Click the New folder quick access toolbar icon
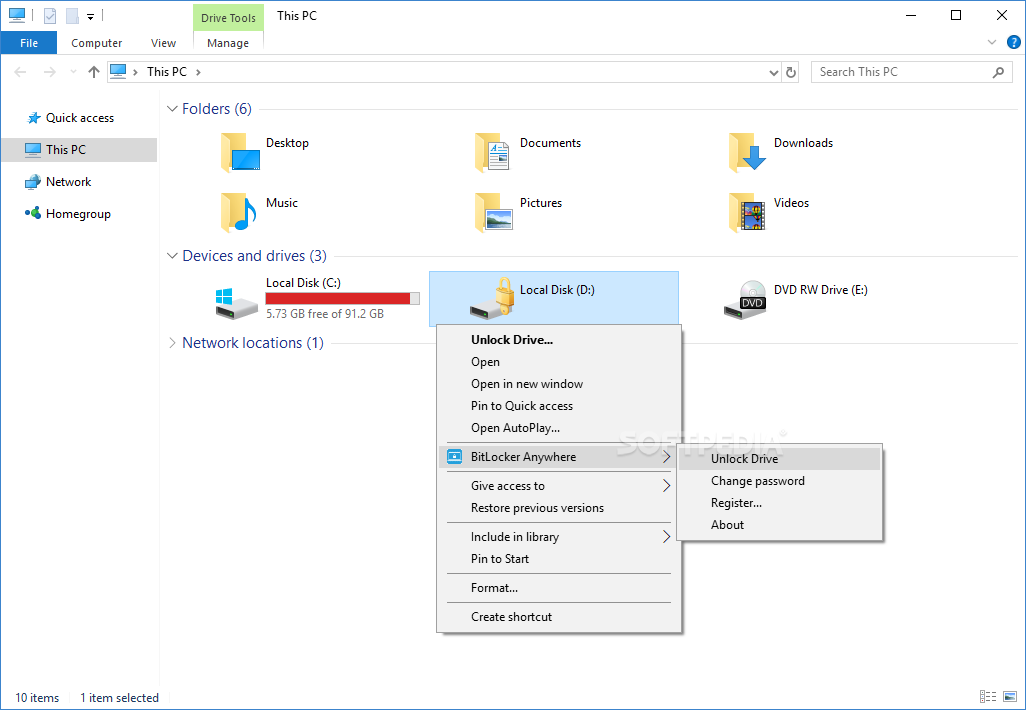Image resolution: width=1026 pixels, height=710 pixels. (72, 16)
